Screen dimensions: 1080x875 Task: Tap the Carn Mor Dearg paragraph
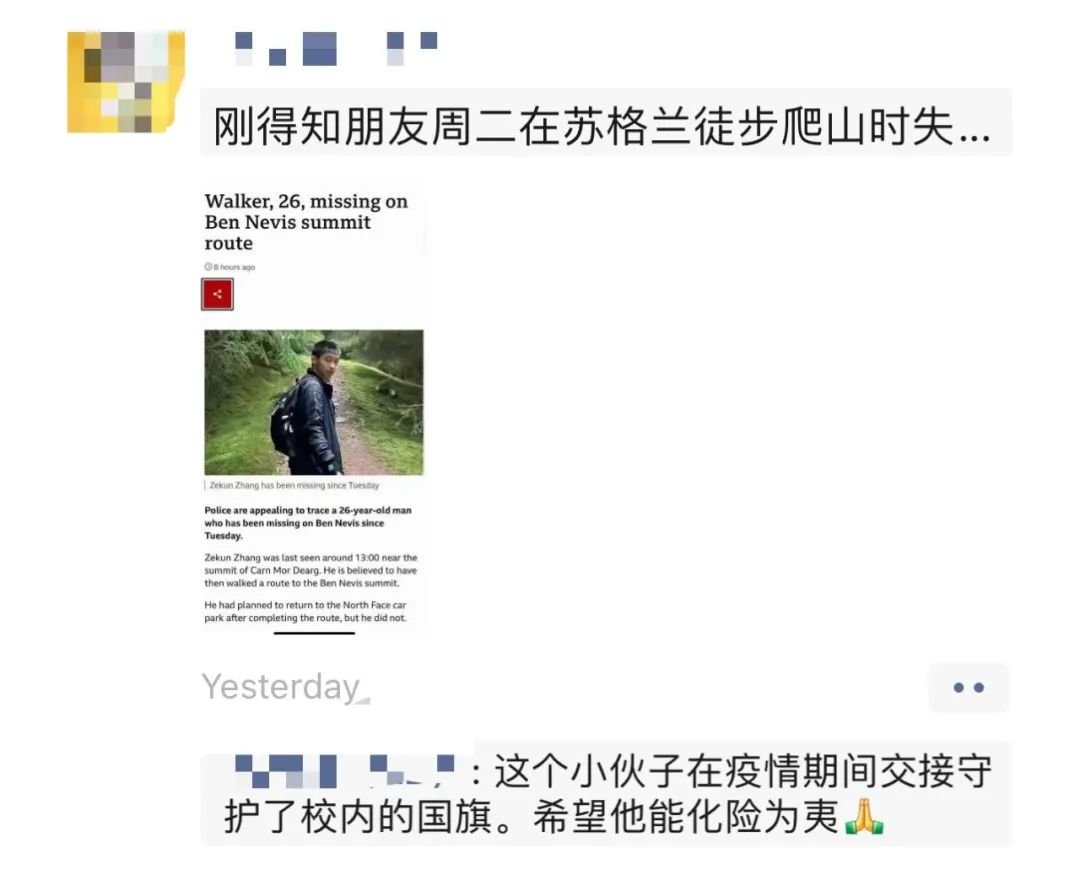[x=311, y=570]
